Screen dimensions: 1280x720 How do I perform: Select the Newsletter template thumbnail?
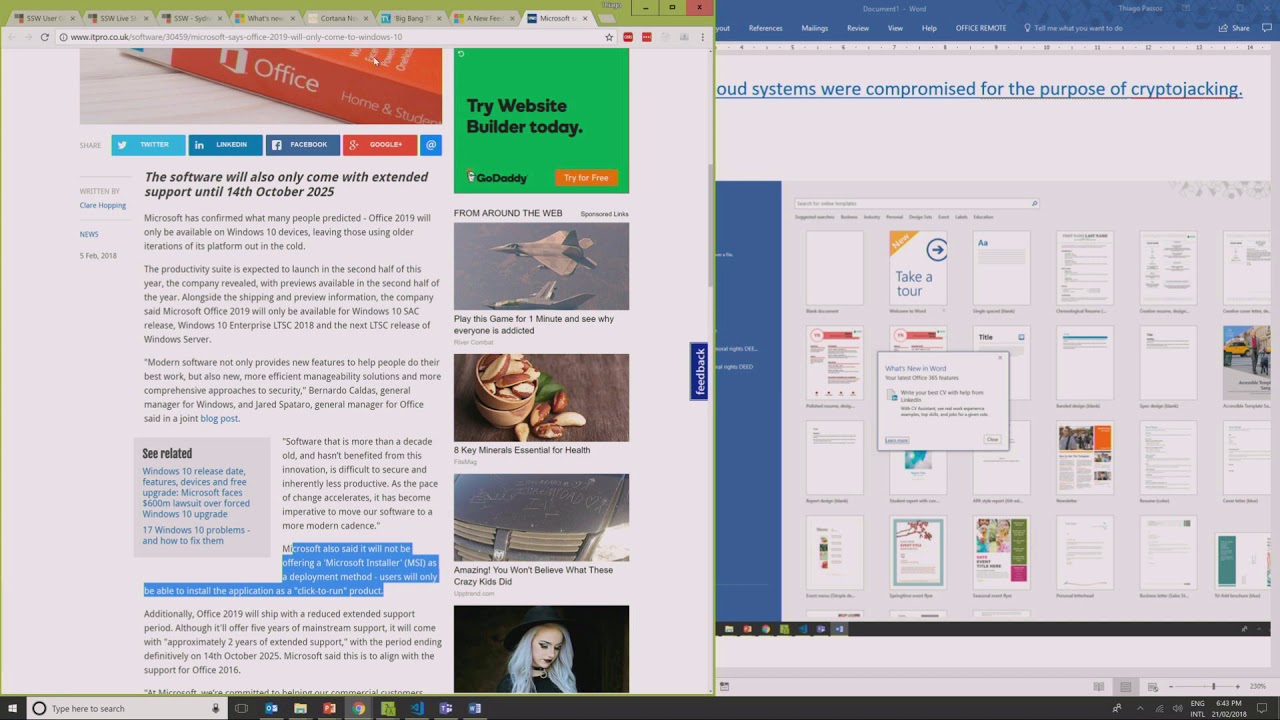coord(1084,457)
